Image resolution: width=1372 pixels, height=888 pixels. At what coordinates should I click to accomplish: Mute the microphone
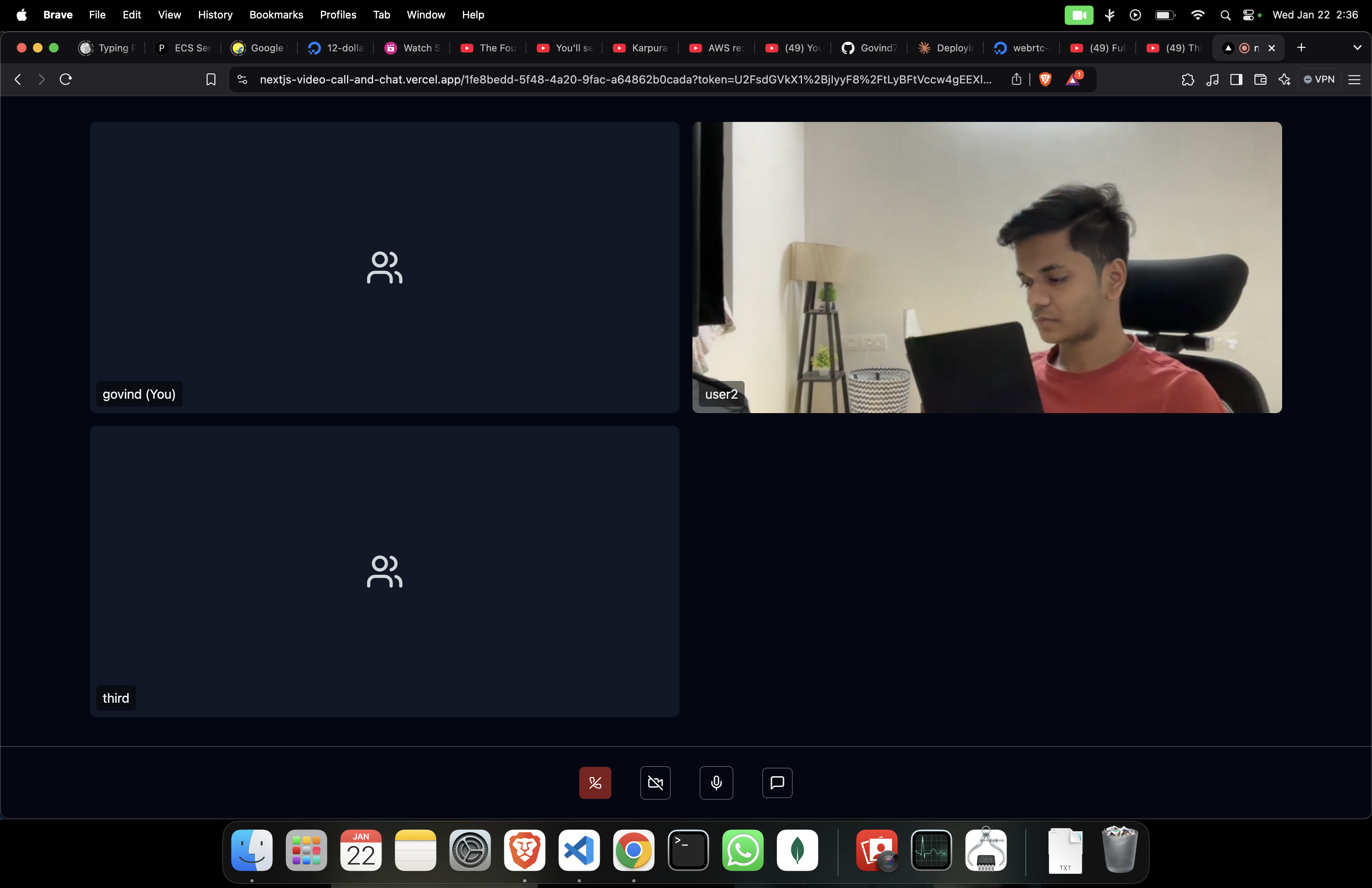click(716, 783)
